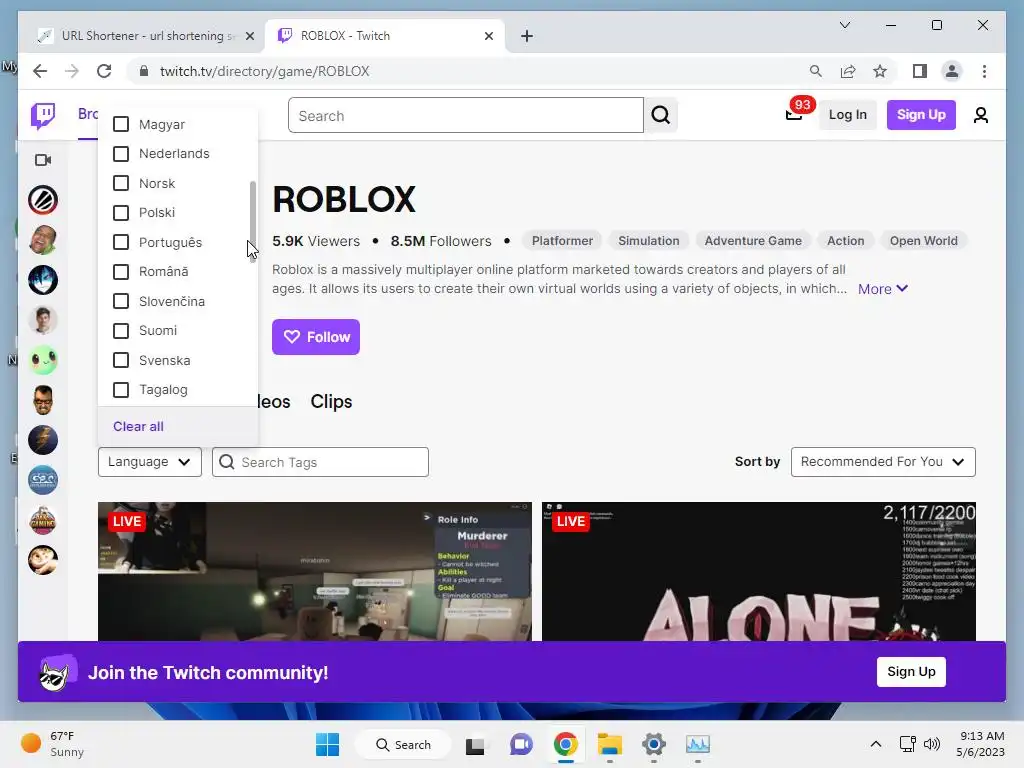Click the magnifier search button beside Search box
This screenshot has height=768, width=1024.
tap(661, 116)
